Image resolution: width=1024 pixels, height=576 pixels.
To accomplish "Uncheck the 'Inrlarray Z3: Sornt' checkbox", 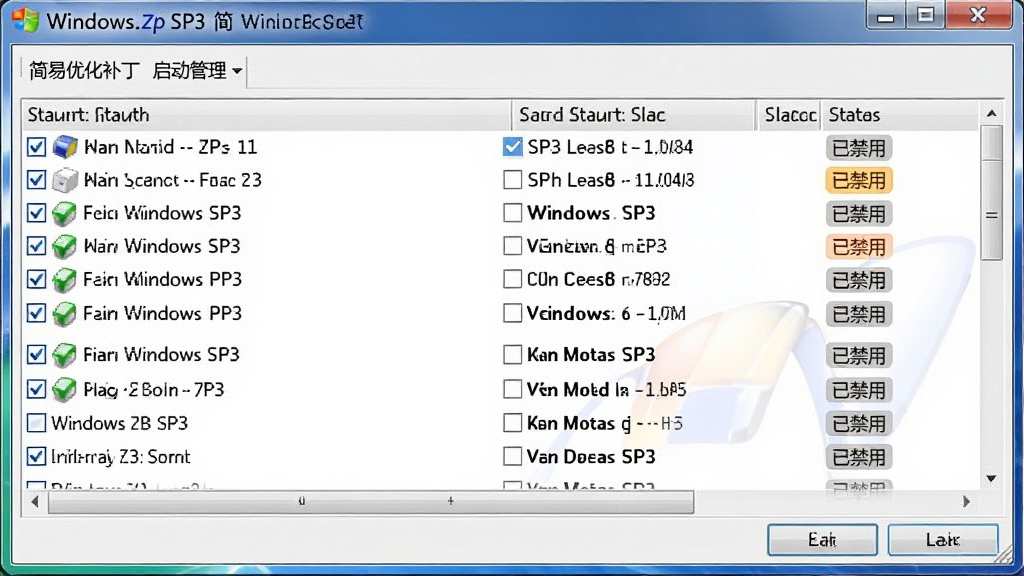I will point(37,456).
